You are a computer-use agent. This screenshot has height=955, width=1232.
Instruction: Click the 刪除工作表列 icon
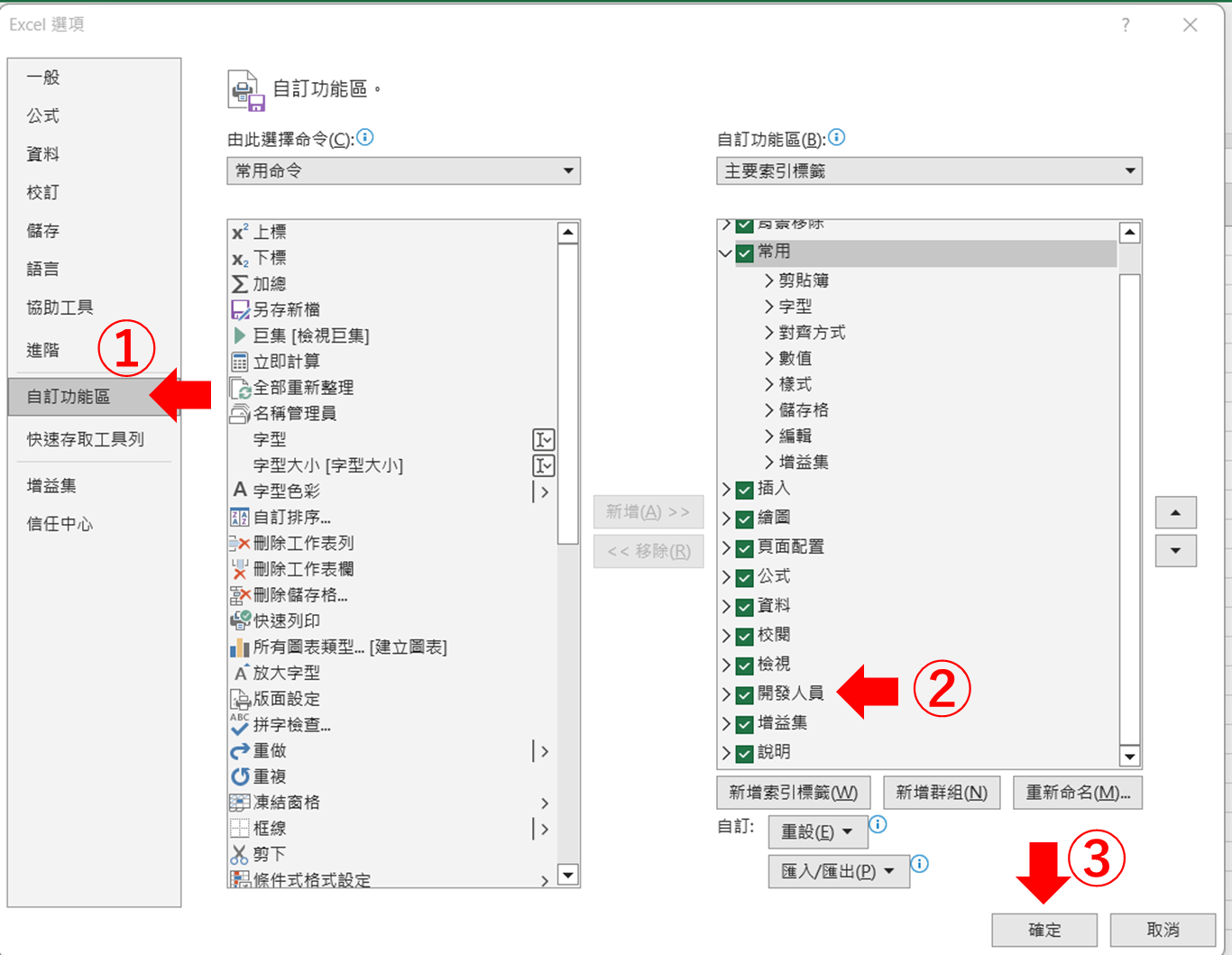240,544
